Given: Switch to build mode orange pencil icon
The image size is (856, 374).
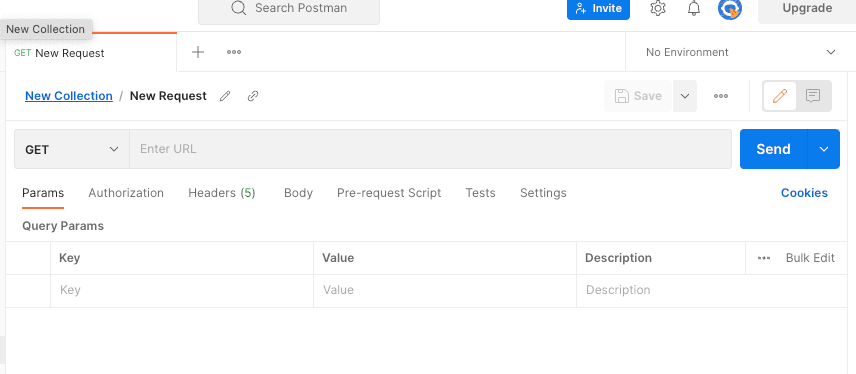Looking at the screenshot, I should 780,96.
